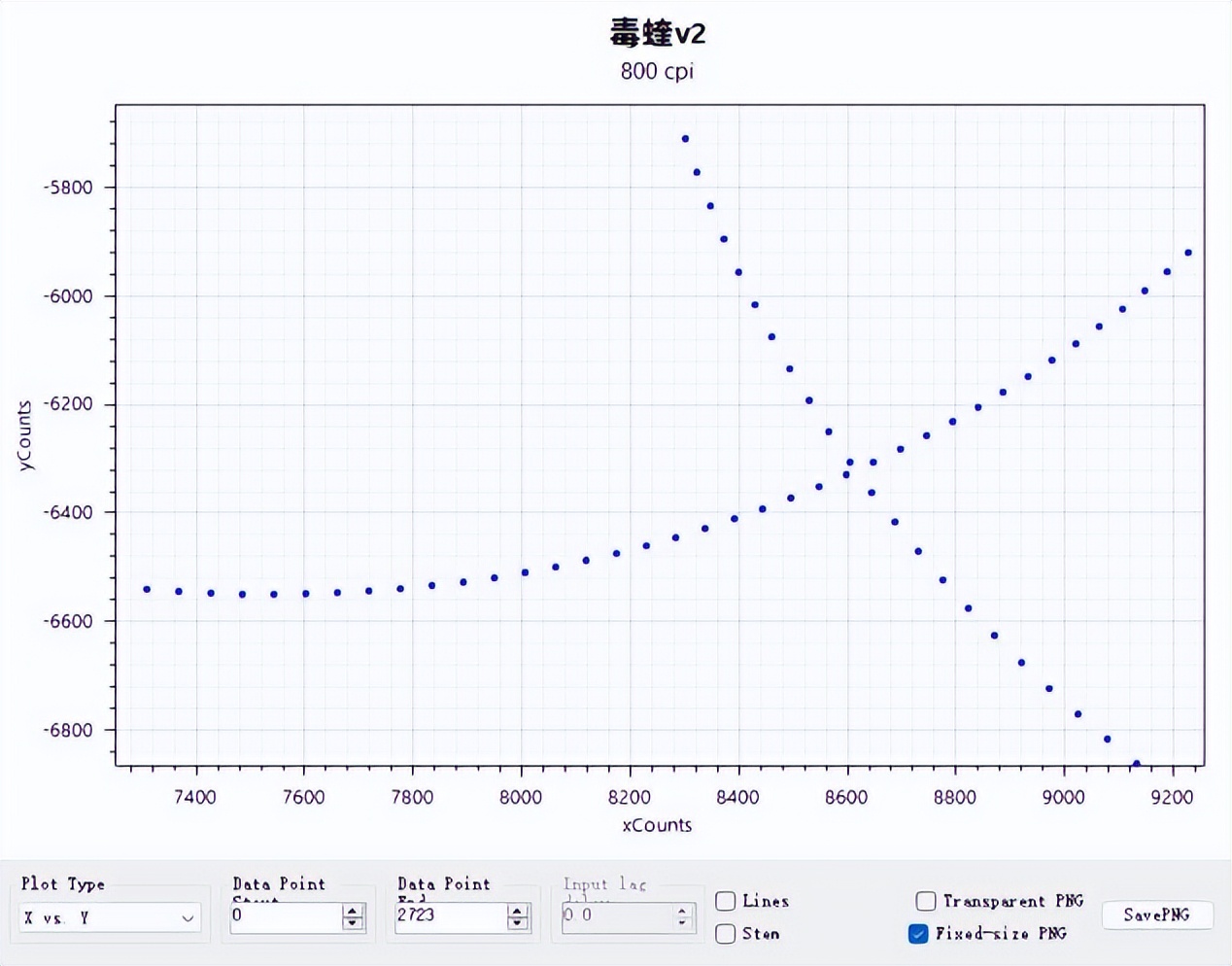Decrement Data Point Start with down arrow

tap(351, 922)
